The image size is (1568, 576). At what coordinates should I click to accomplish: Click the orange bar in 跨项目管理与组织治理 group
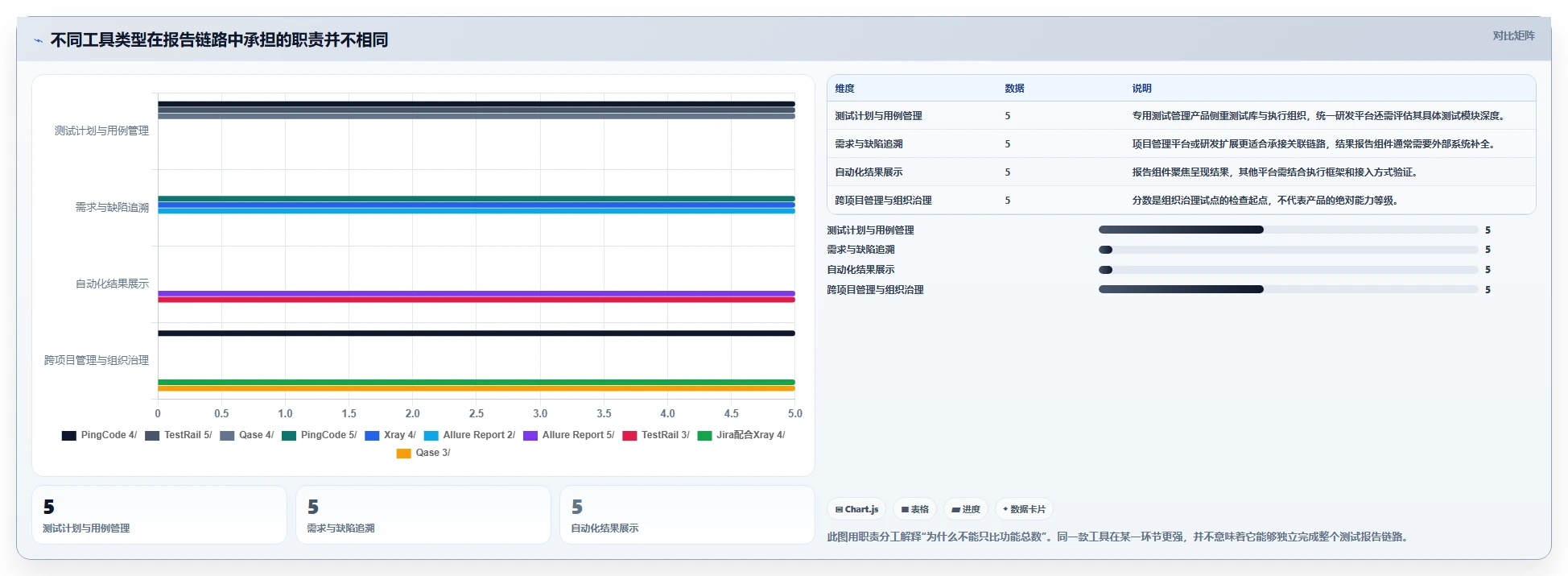point(477,388)
